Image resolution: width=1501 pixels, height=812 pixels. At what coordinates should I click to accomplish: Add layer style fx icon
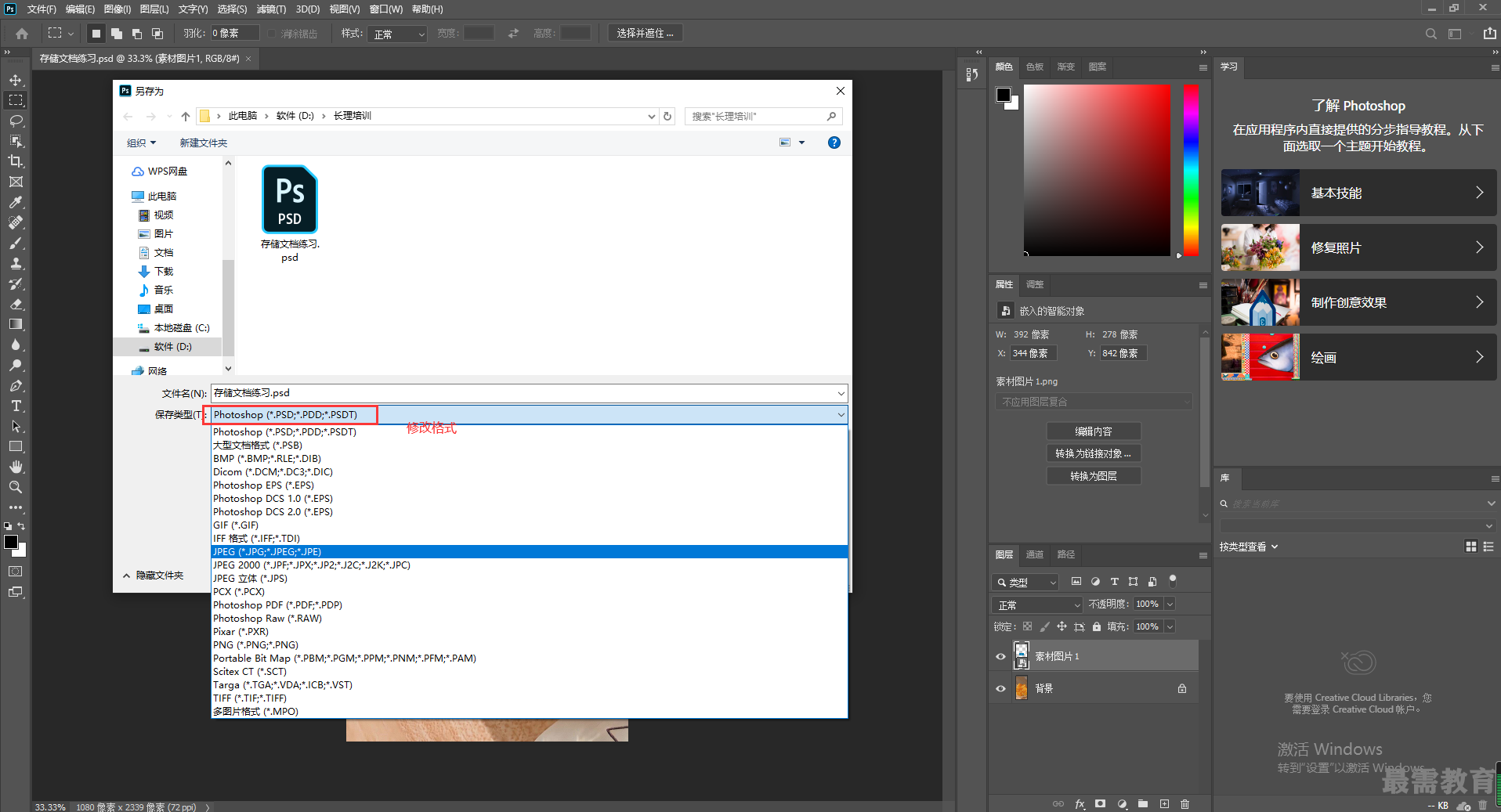pyautogui.click(x=1080, y=804)
